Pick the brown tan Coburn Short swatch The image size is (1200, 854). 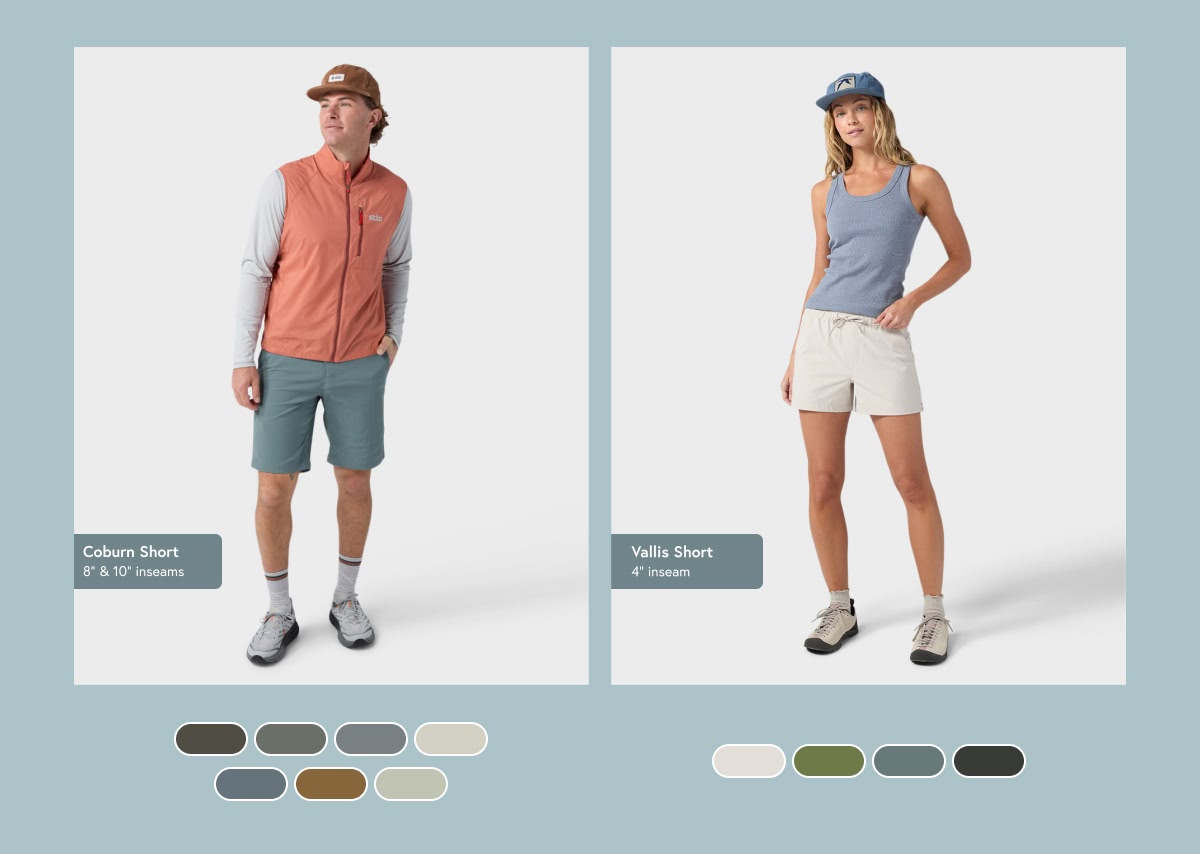(331, 784)
